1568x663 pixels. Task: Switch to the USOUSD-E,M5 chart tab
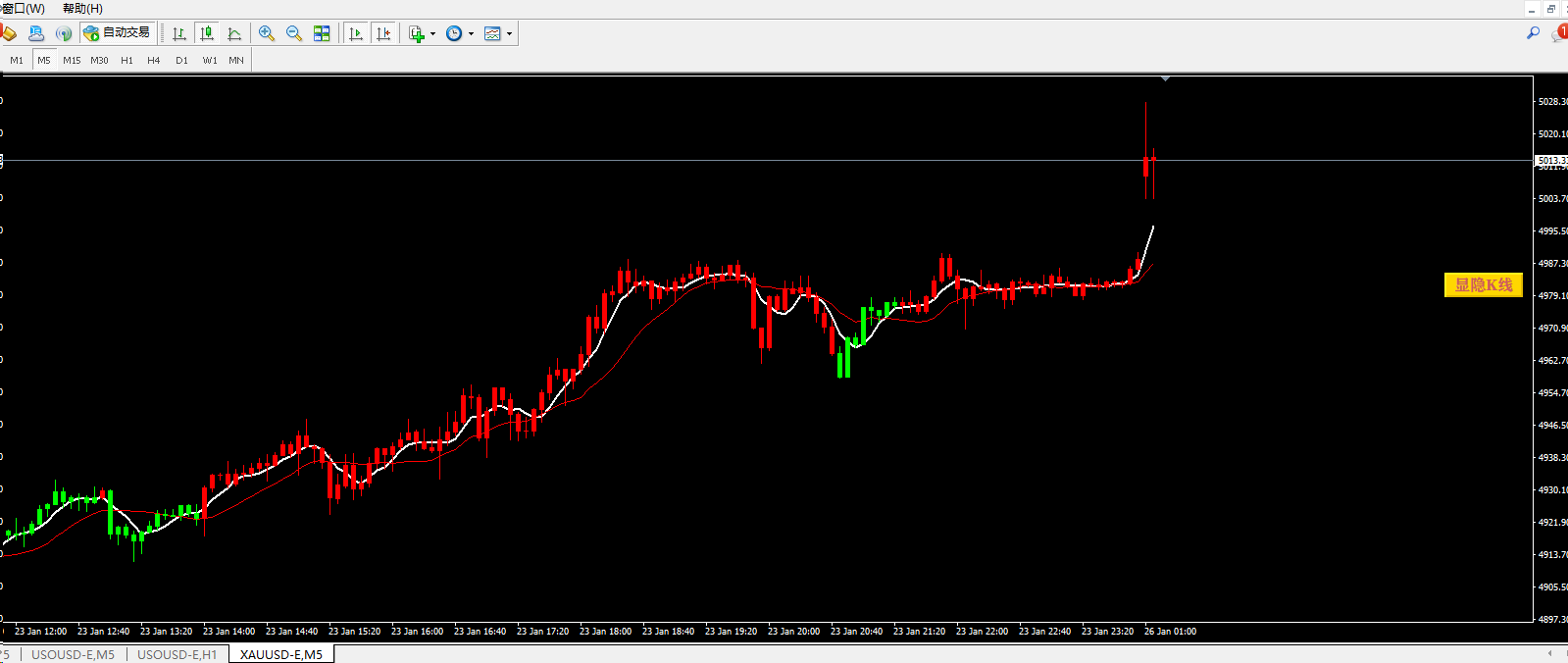point(73,654)
